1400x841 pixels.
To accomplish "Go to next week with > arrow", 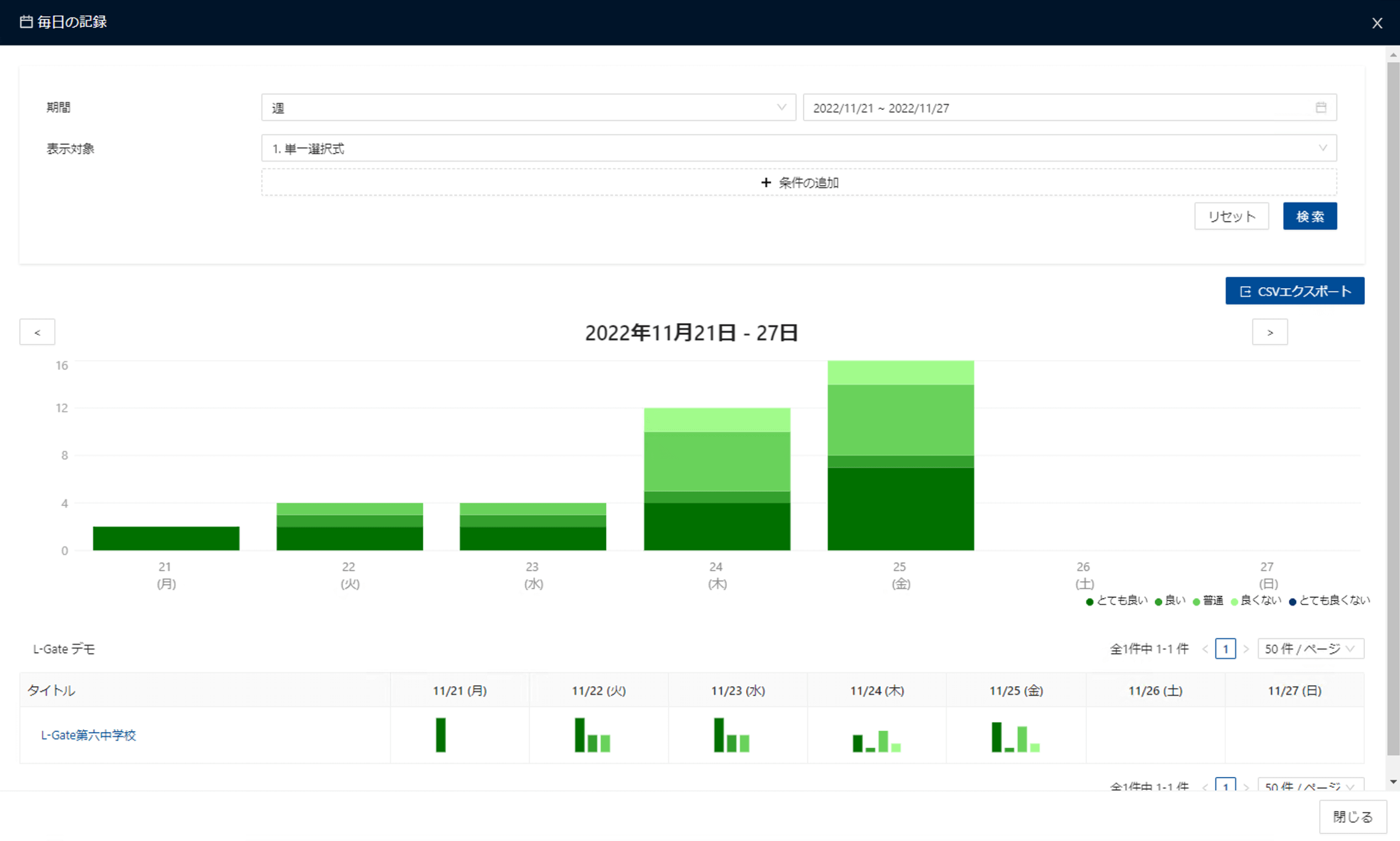I will click(1270, 332).
